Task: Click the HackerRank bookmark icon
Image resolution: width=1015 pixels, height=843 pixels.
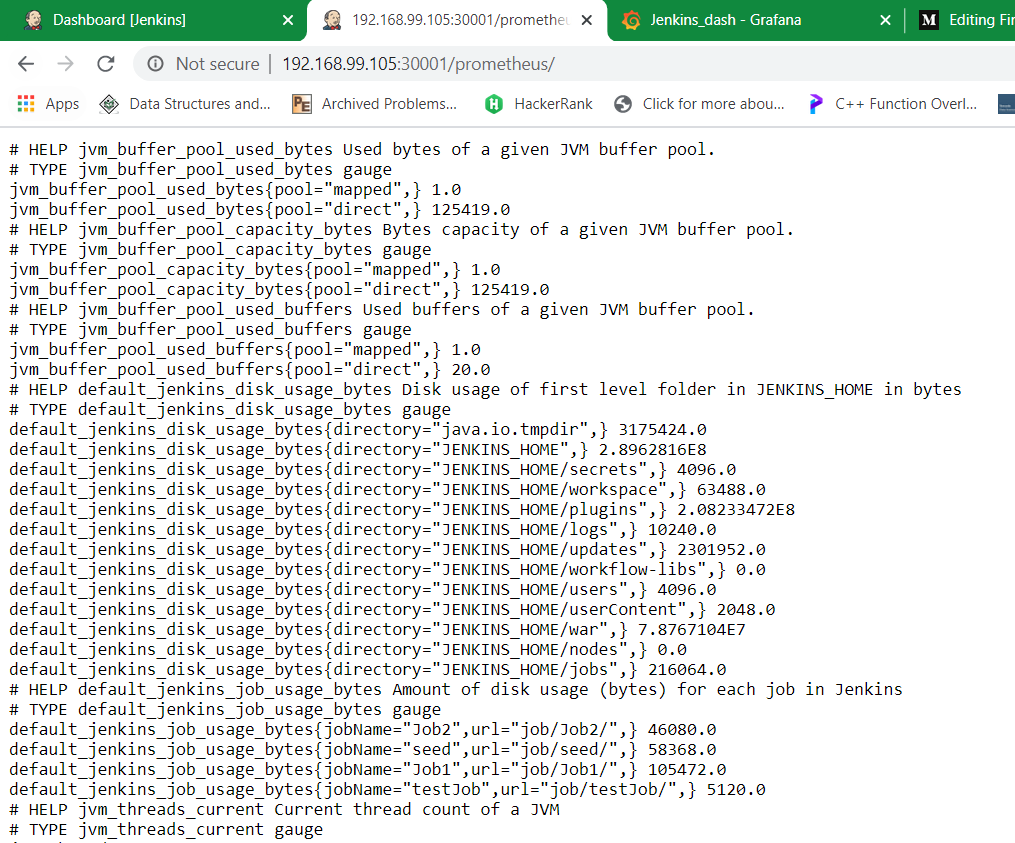Action: coord(493,103)
